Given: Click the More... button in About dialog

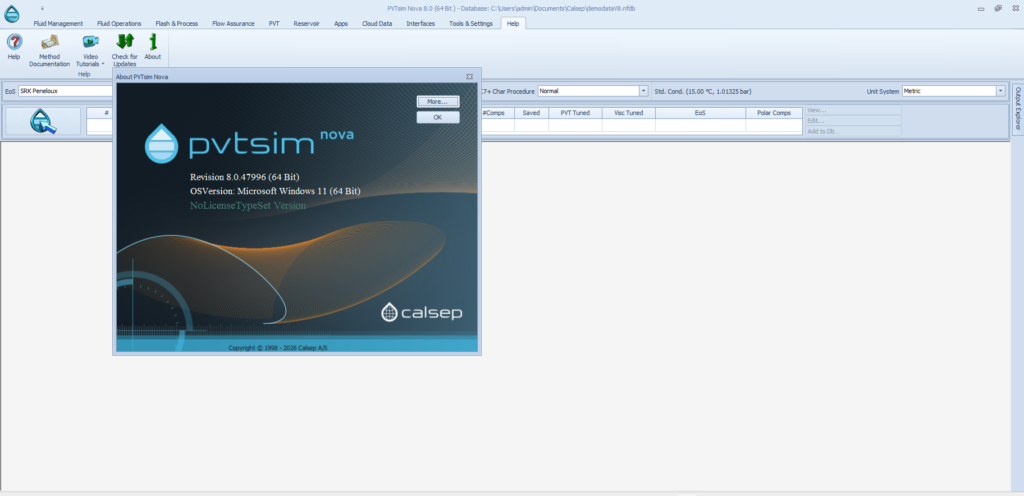Looking at the screenshot, I should (438, 102).
